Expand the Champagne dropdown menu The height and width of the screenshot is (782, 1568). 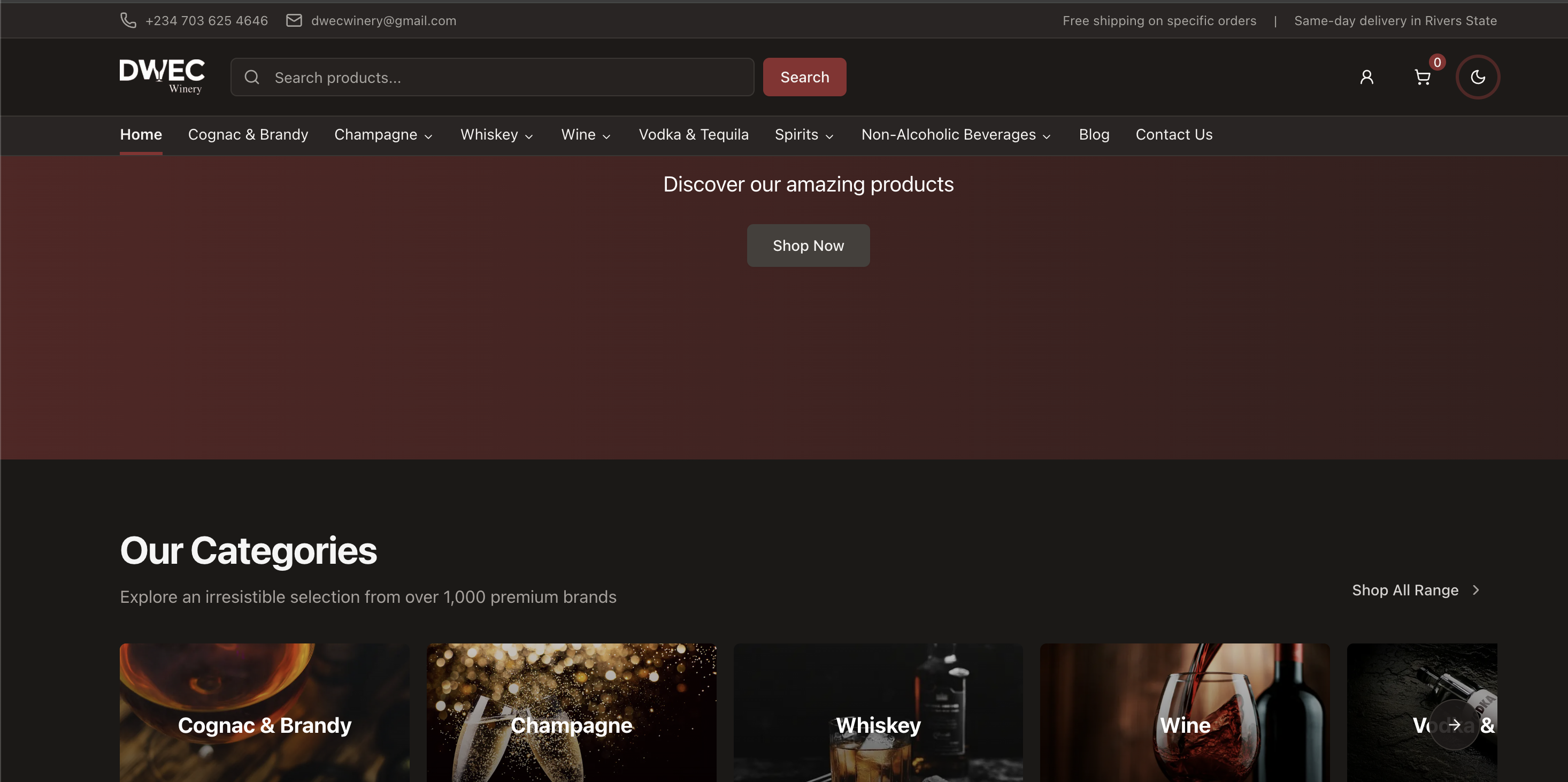click(x=383, y=135)
